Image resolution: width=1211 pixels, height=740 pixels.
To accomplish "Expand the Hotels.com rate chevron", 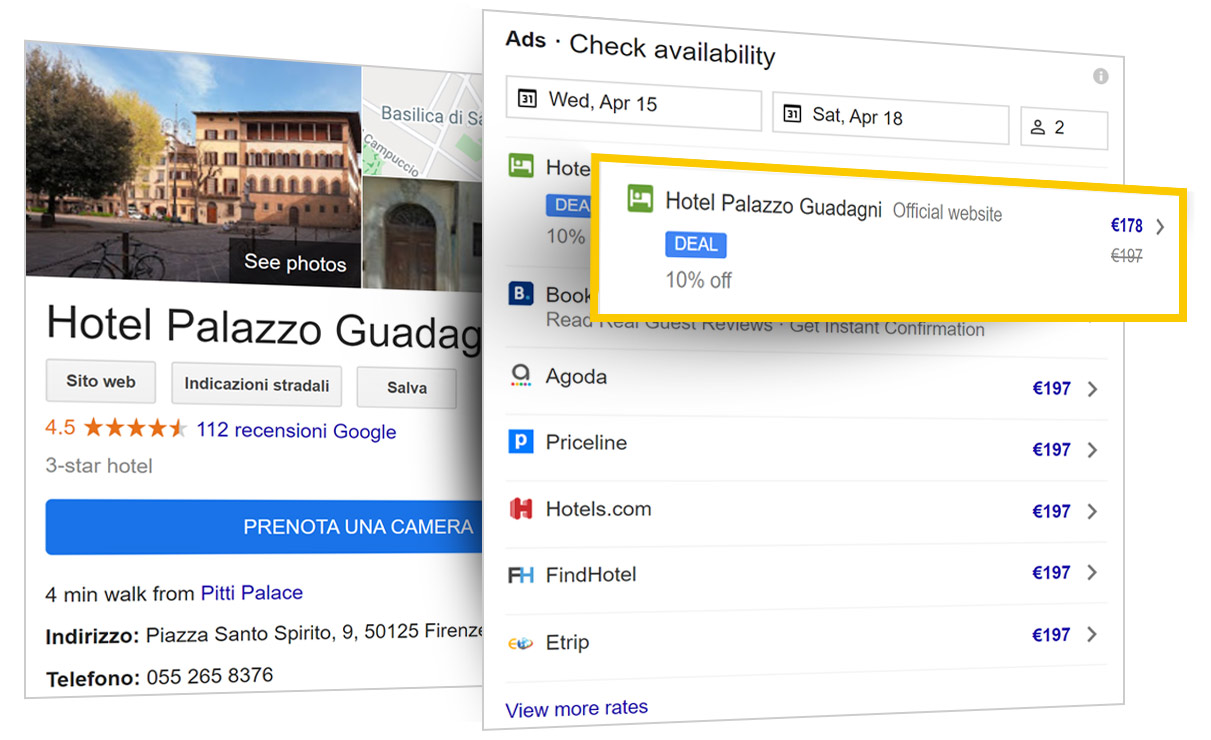I will point(1092,512).
